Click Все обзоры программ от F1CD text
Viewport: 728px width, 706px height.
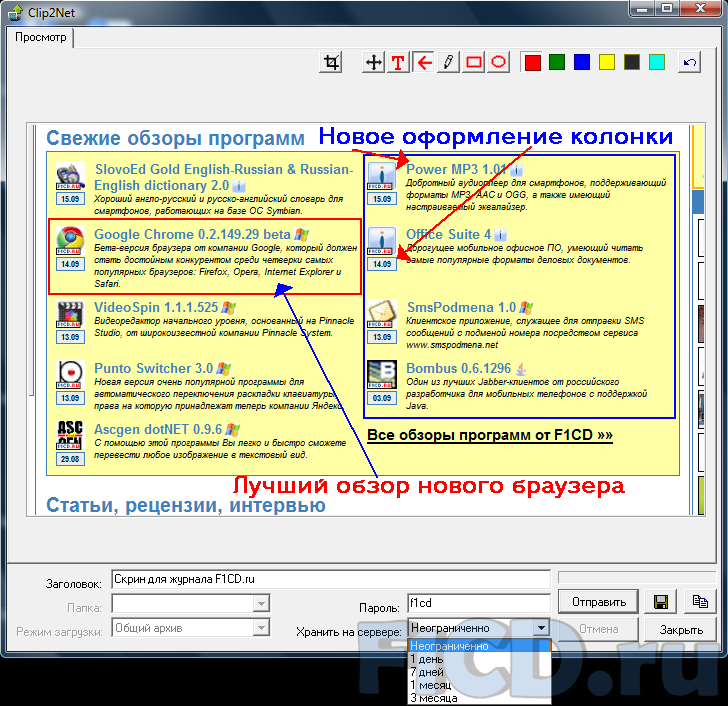[490, 435]
